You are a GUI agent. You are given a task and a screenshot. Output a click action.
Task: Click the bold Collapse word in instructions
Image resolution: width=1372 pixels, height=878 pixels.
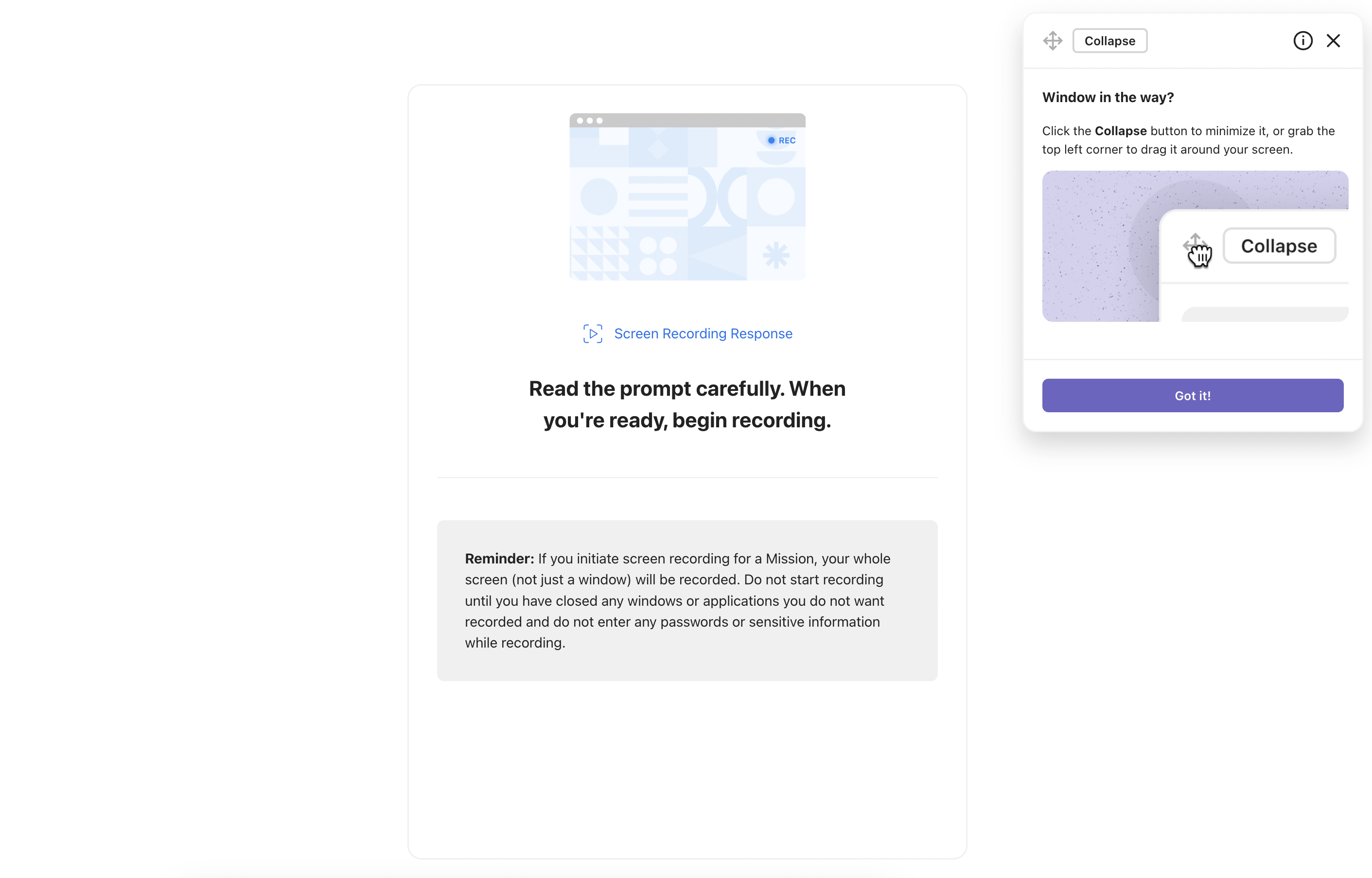1120,131
